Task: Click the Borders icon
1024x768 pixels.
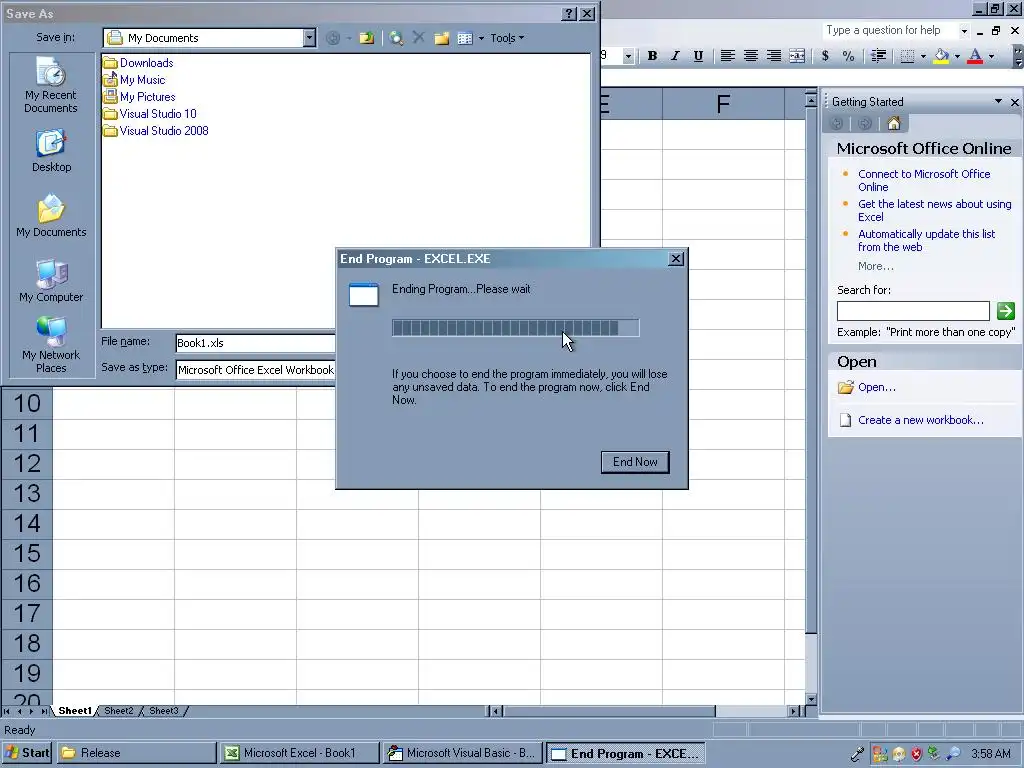Action: pyautogui.click(x=907, y=56)
